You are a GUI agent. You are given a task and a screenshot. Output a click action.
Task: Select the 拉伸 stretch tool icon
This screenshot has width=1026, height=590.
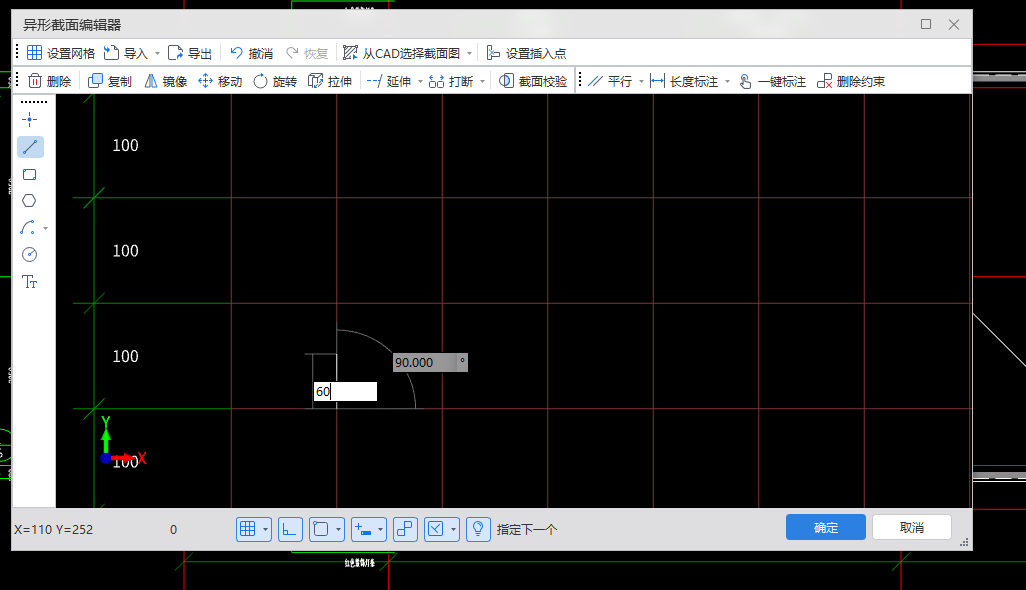coord(315,81)
